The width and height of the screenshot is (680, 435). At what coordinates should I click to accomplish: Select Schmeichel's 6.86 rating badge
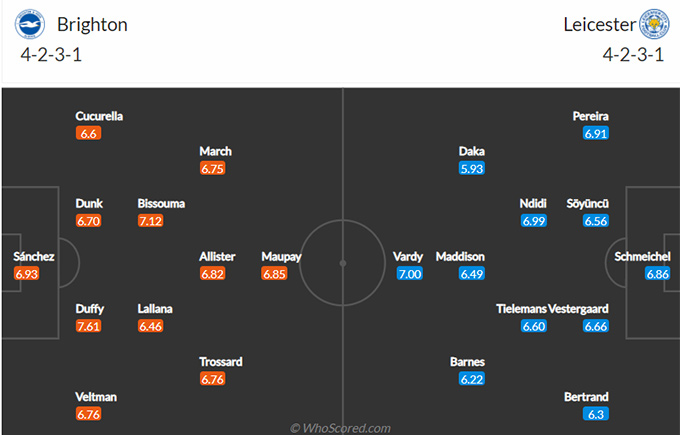[657, 274]
